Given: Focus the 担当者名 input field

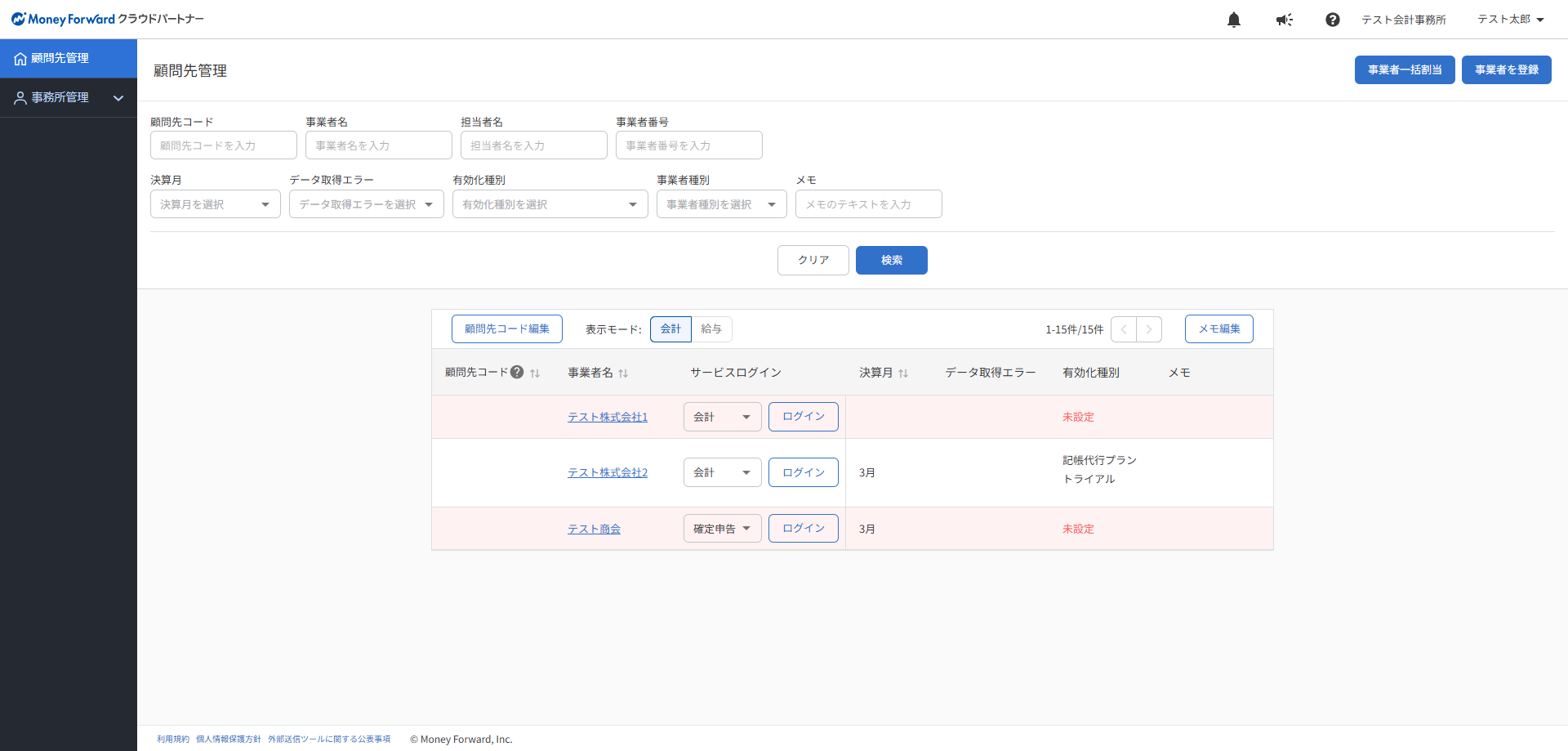Looking at the screenshot, I should [x=534, y=145].
